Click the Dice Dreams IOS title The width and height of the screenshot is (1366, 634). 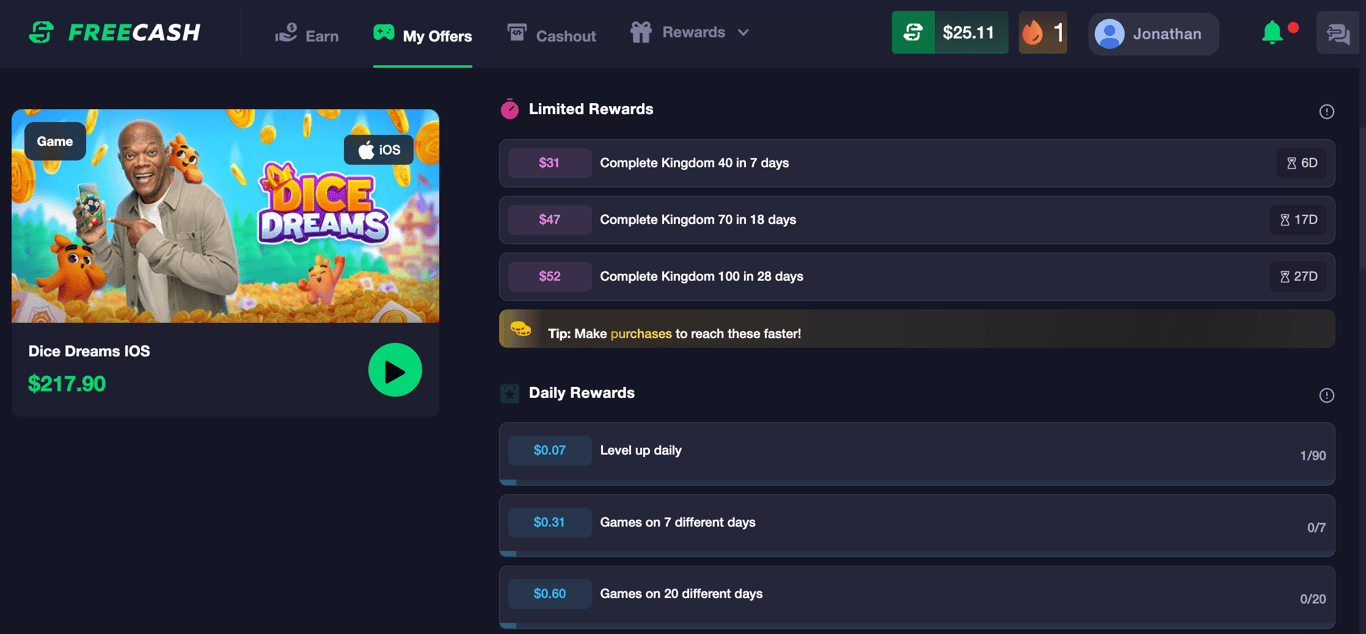[89, 351]
